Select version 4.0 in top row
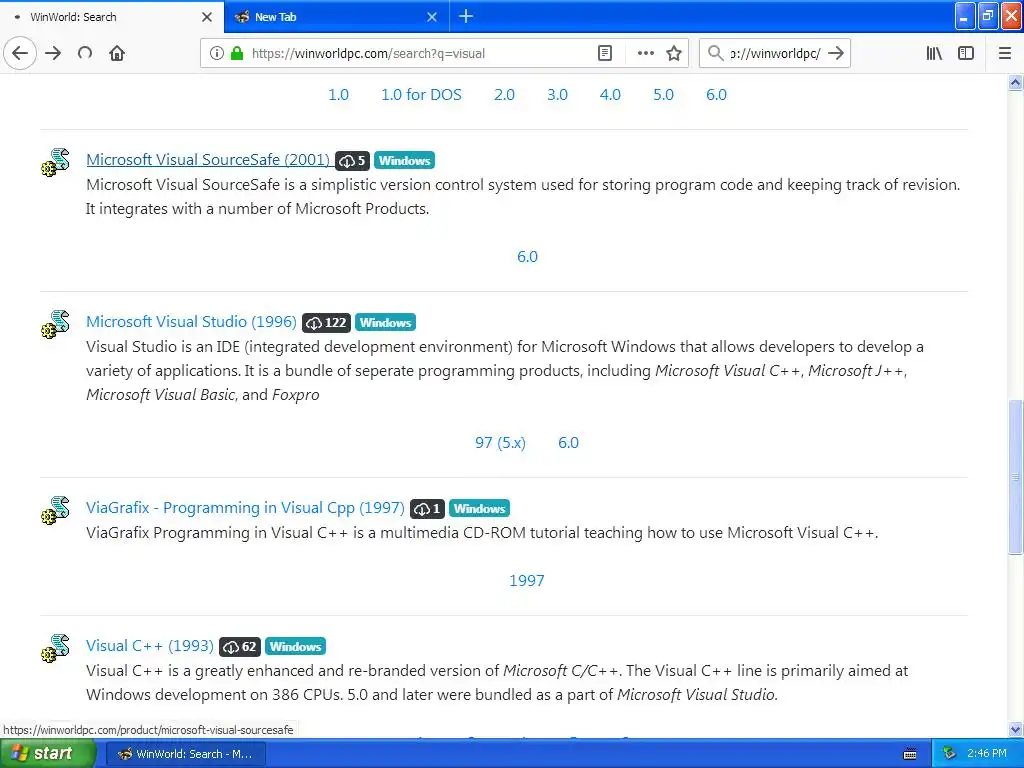The width and height of the screenshot is (1024, 768). pos(610,94)
